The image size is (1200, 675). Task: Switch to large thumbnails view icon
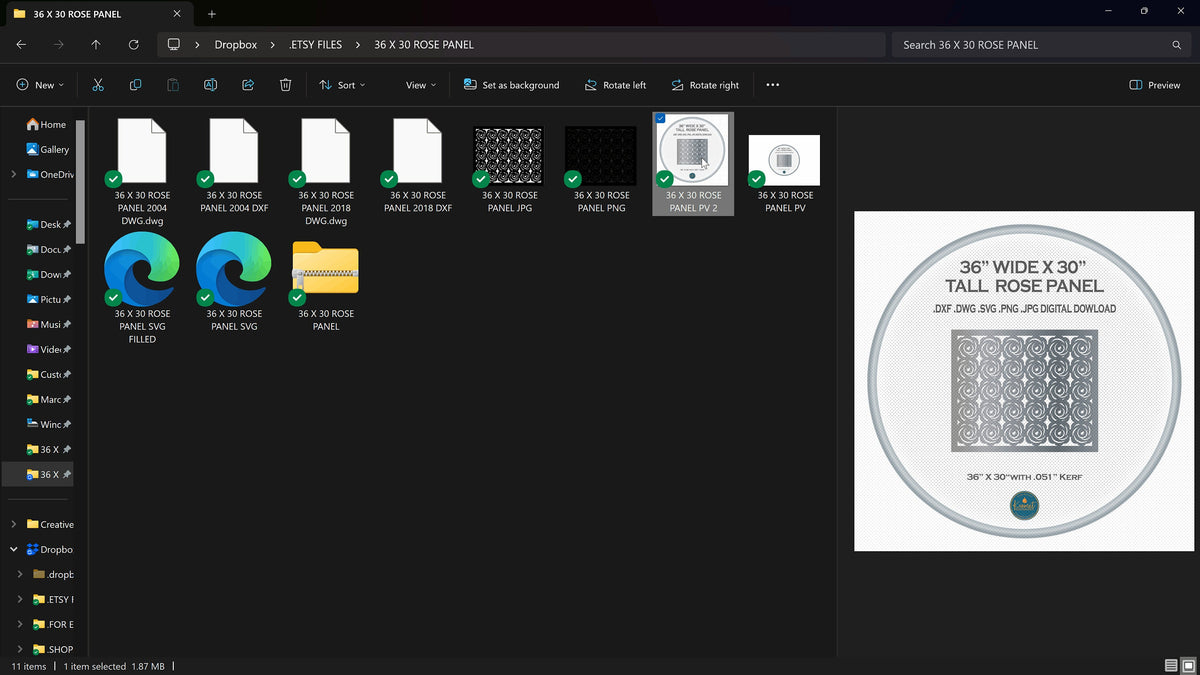[1189, 666]
